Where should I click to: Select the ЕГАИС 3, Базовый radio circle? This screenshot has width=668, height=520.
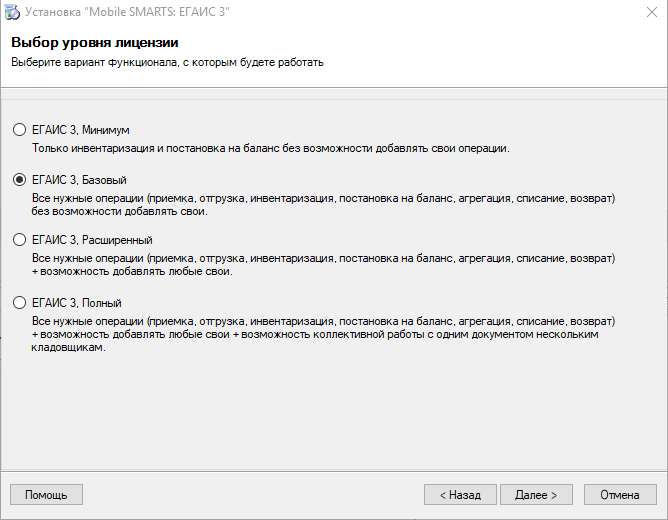pos(20,180)
